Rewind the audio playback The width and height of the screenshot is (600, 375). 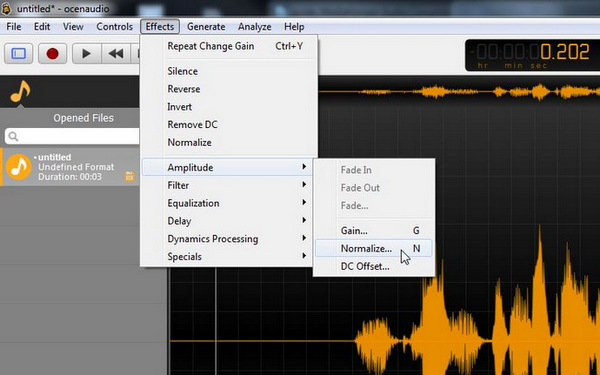pos(116,54)
